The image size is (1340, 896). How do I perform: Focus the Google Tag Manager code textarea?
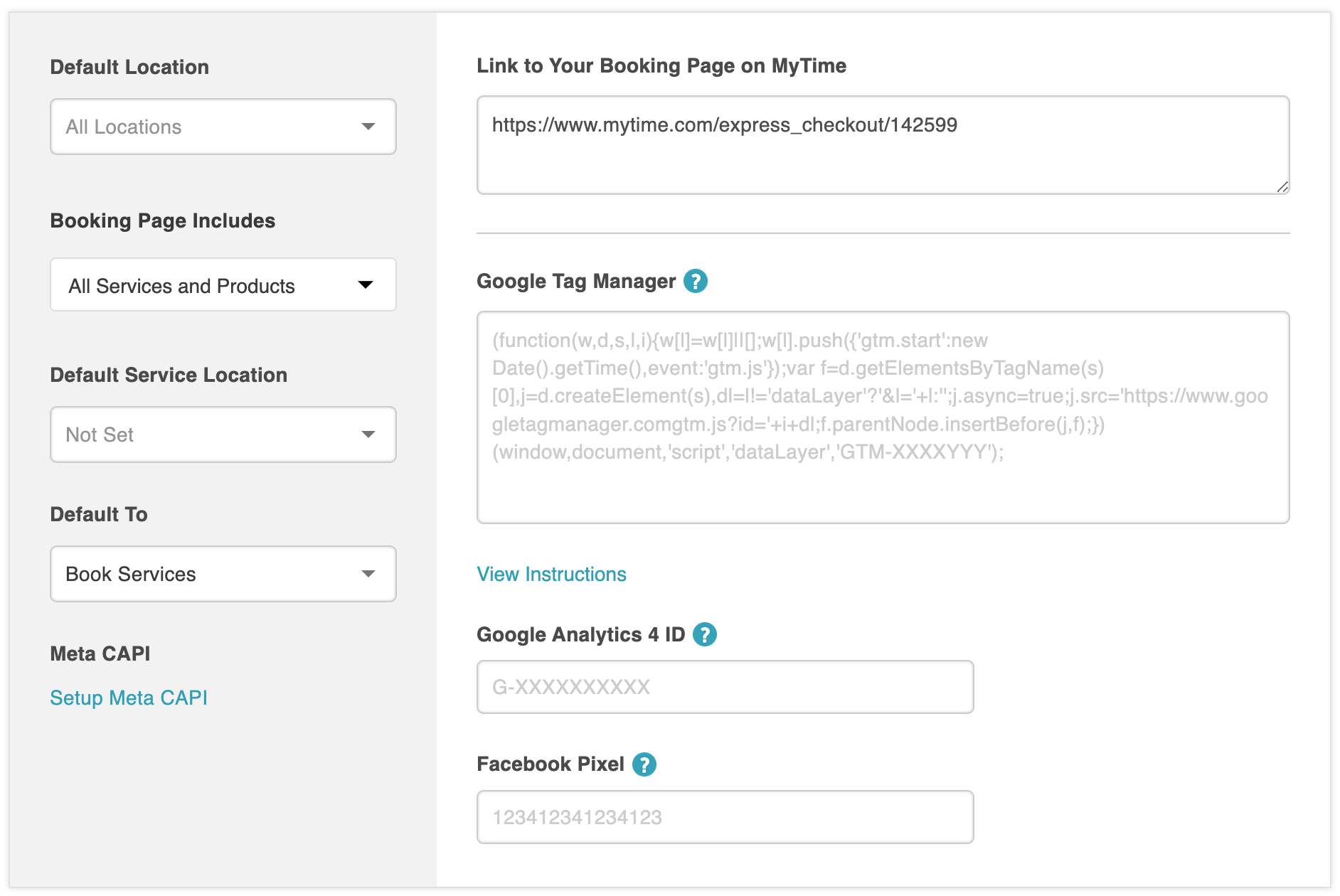882,417
